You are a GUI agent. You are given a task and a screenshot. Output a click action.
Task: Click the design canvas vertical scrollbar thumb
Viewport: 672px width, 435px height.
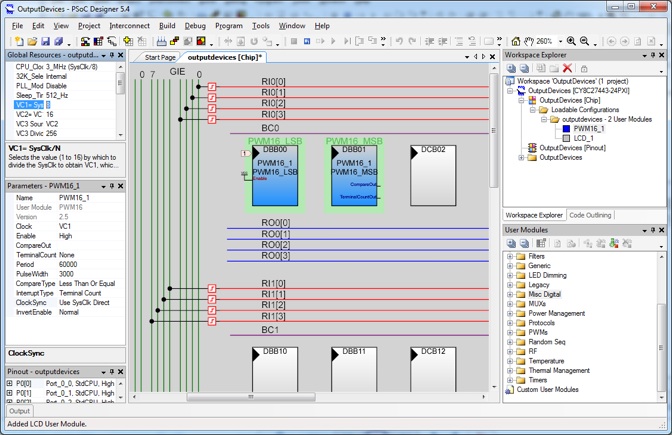(494, 131)
